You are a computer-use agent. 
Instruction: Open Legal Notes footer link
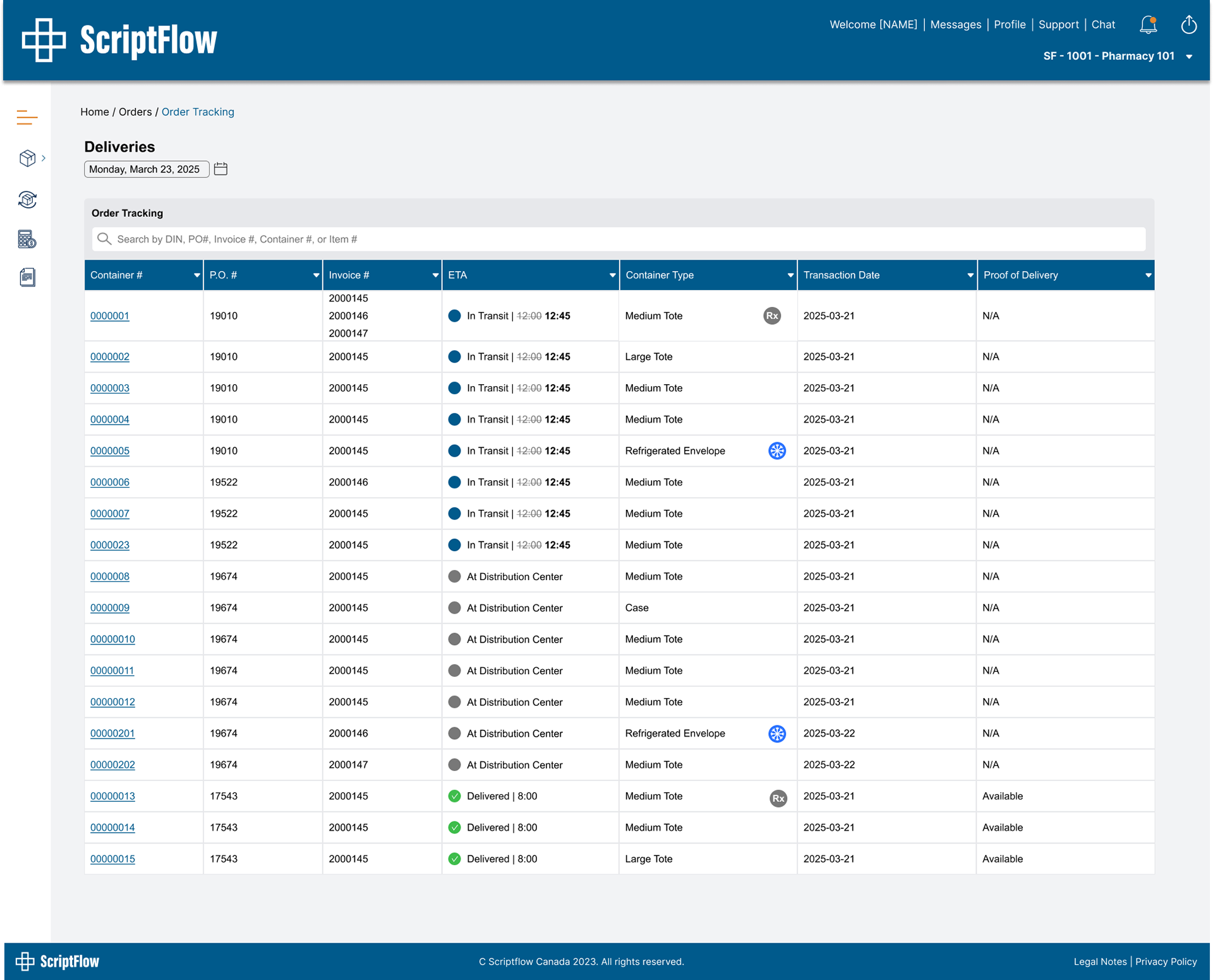coord(1100,962)
